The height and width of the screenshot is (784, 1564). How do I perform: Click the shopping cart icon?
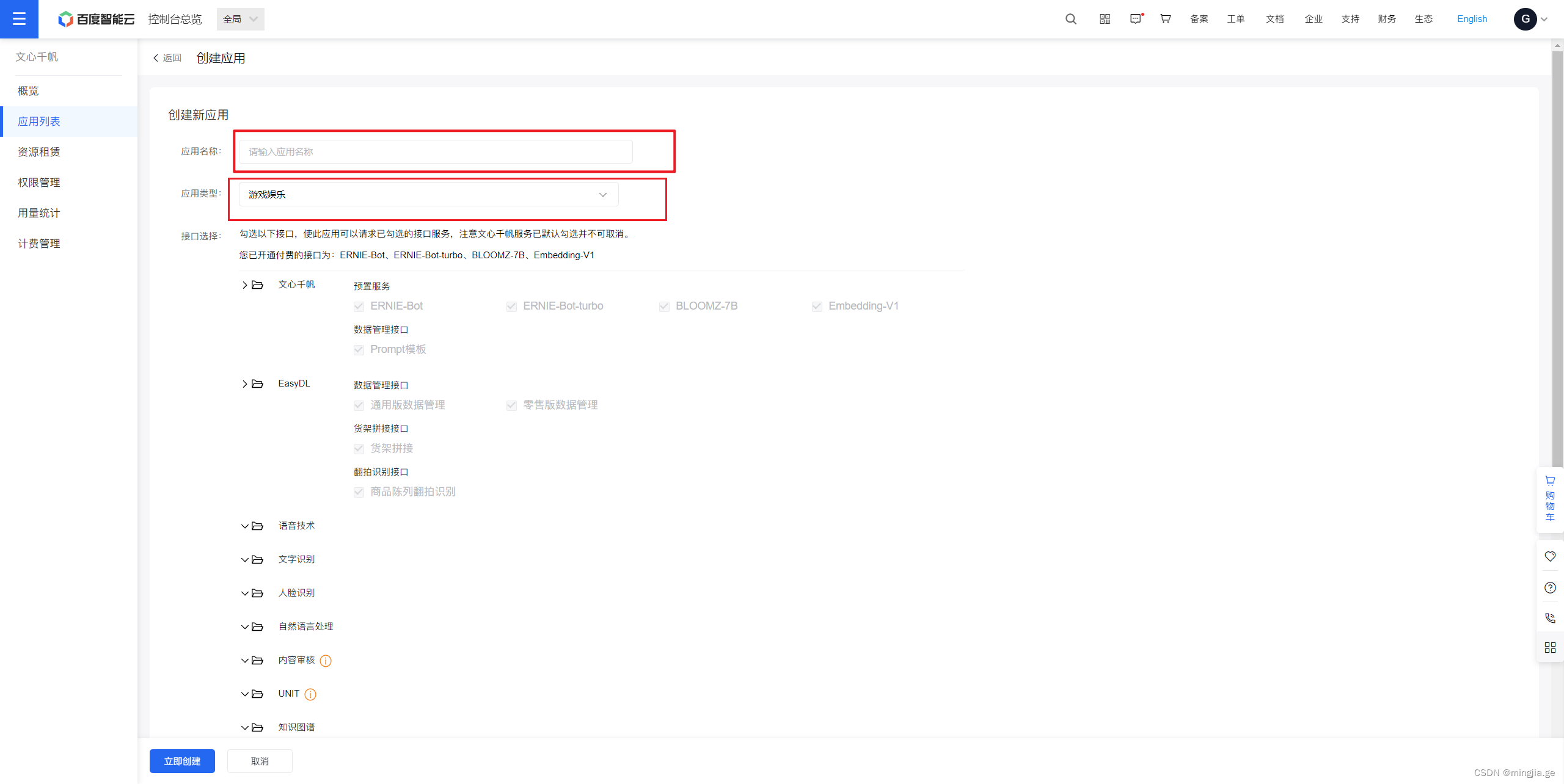(1548, 482)
